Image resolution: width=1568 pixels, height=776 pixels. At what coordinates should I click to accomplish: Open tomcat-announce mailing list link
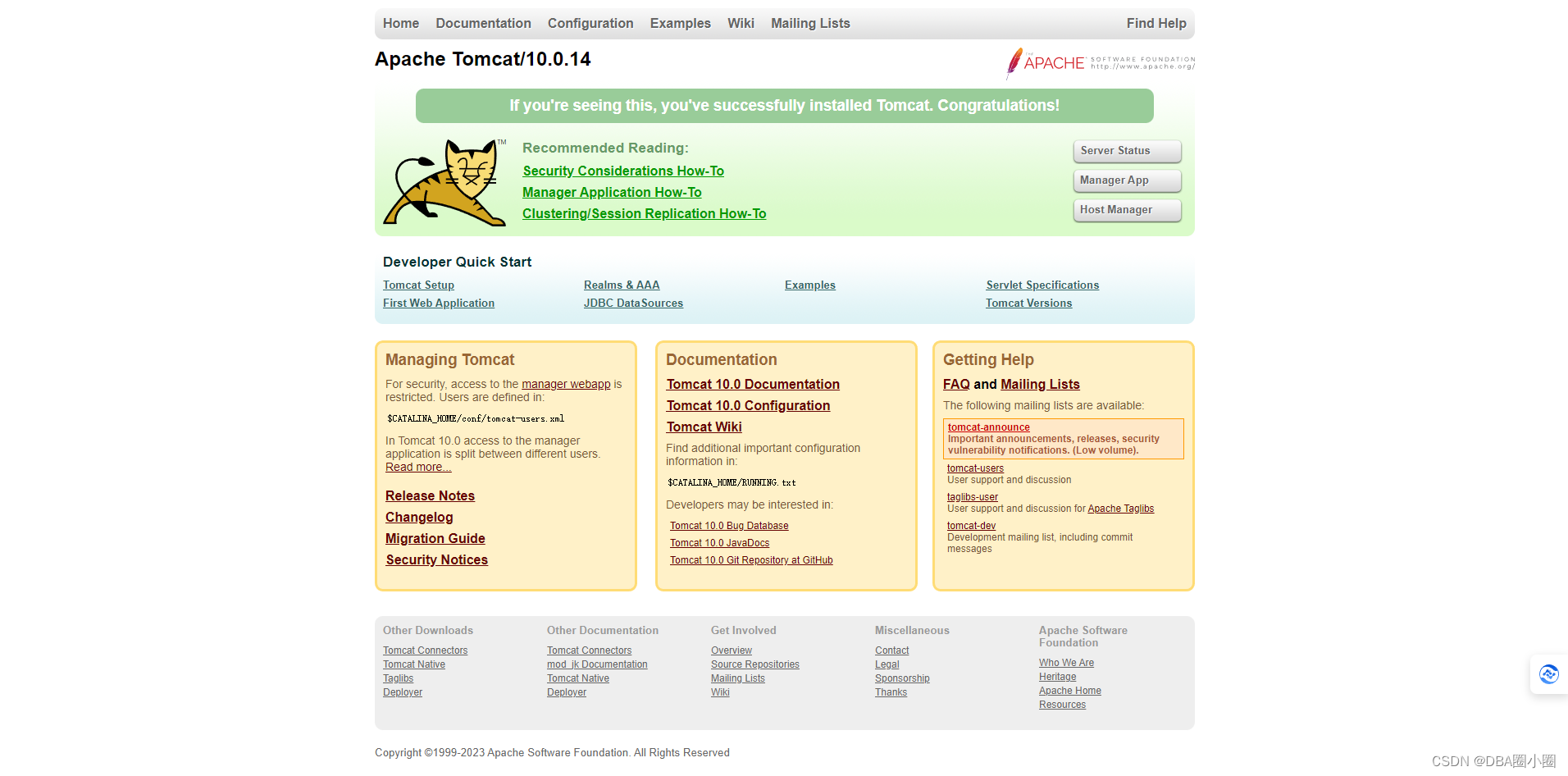click(x=988, y=427)
